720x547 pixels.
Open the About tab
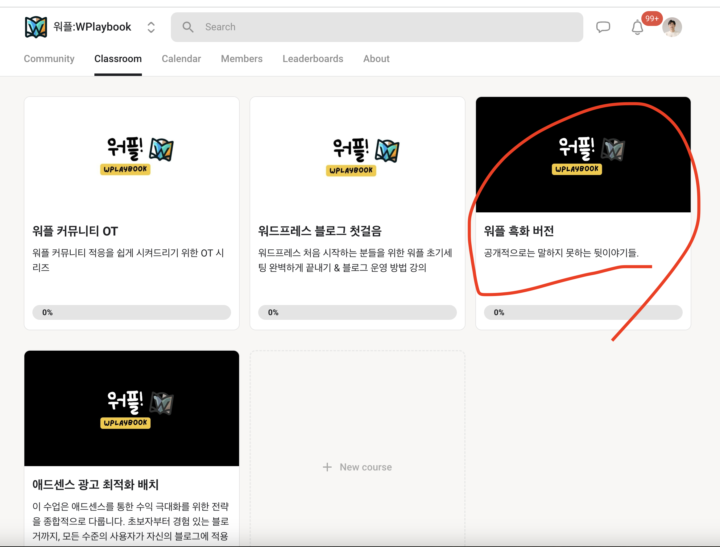click(x=376, y=59)
